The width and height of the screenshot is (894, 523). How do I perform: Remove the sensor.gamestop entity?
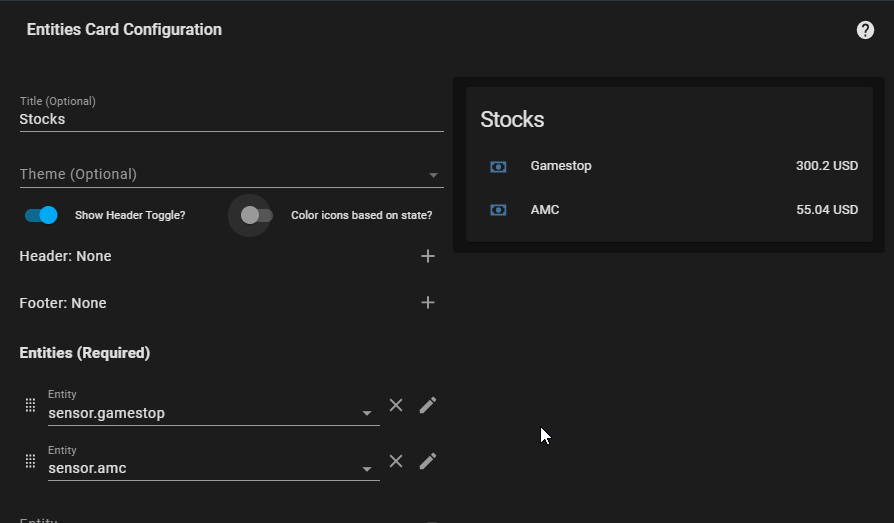pos(396,405)
